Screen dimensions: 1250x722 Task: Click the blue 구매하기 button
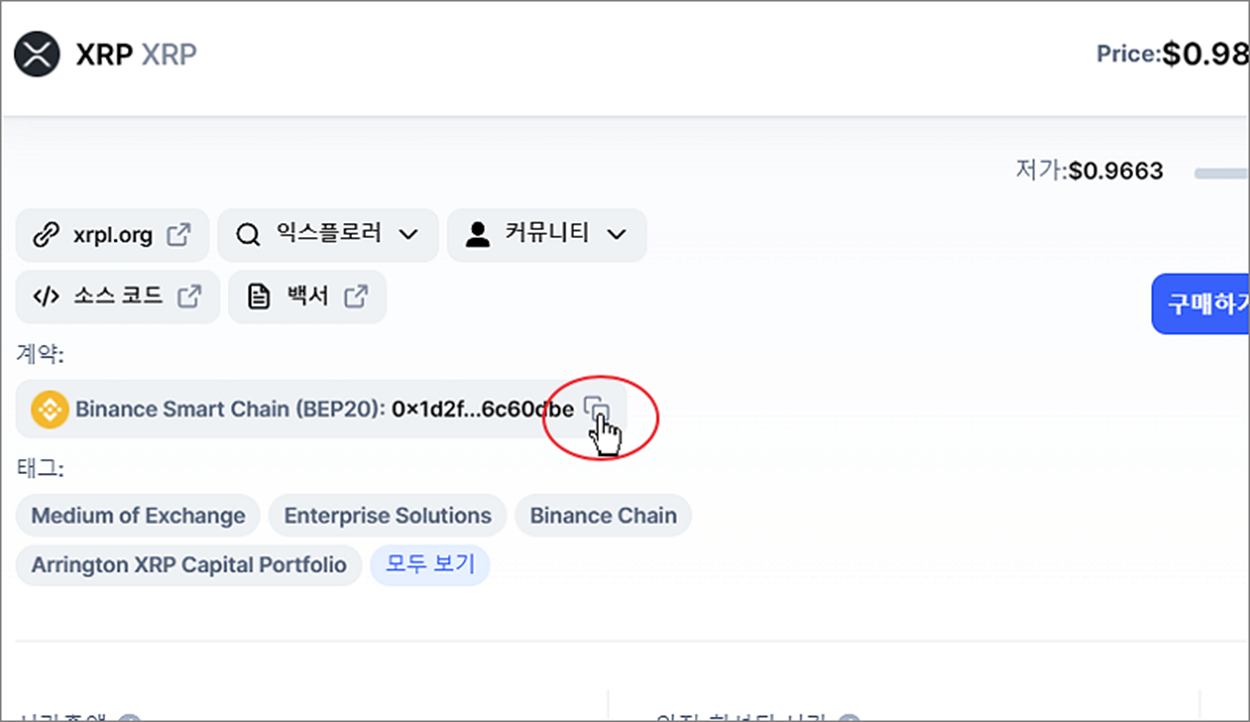(1201, 304)
